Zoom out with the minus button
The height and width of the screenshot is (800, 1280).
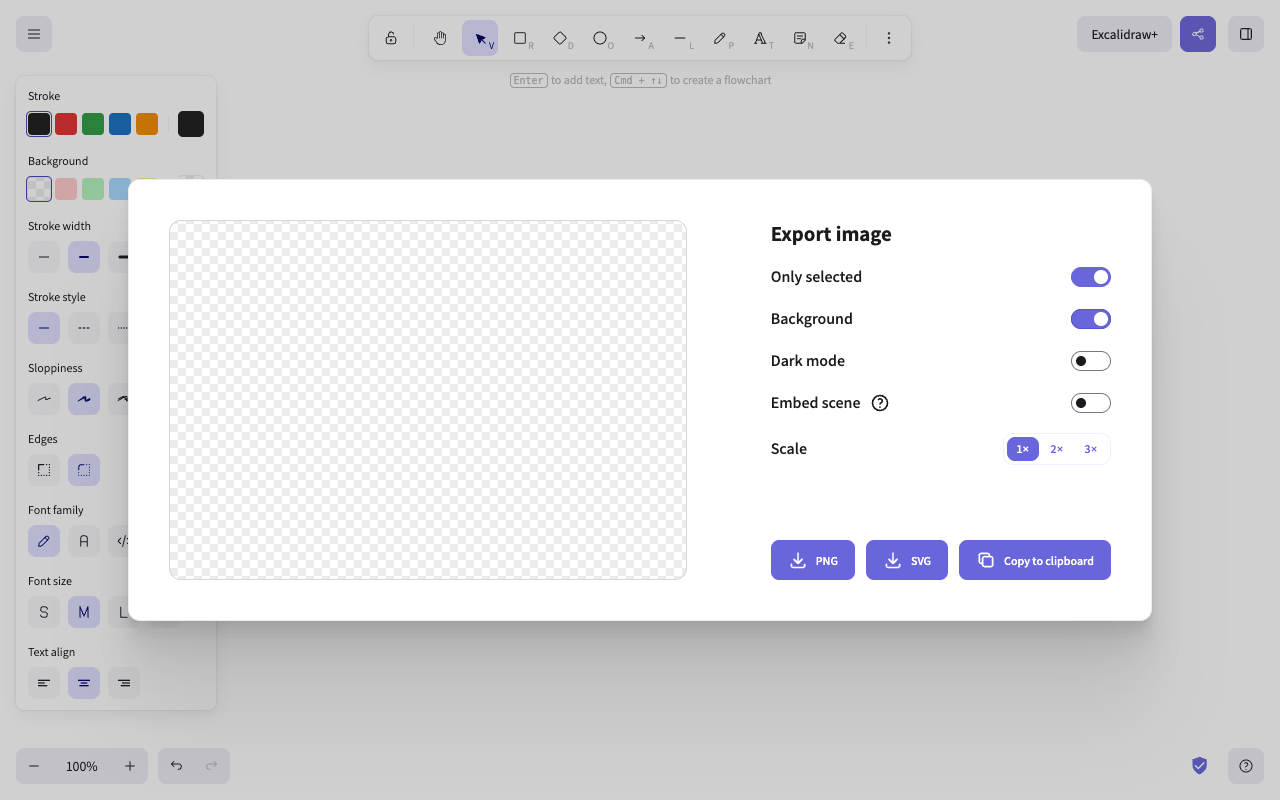pyautogui.click(x=34, y=766)
